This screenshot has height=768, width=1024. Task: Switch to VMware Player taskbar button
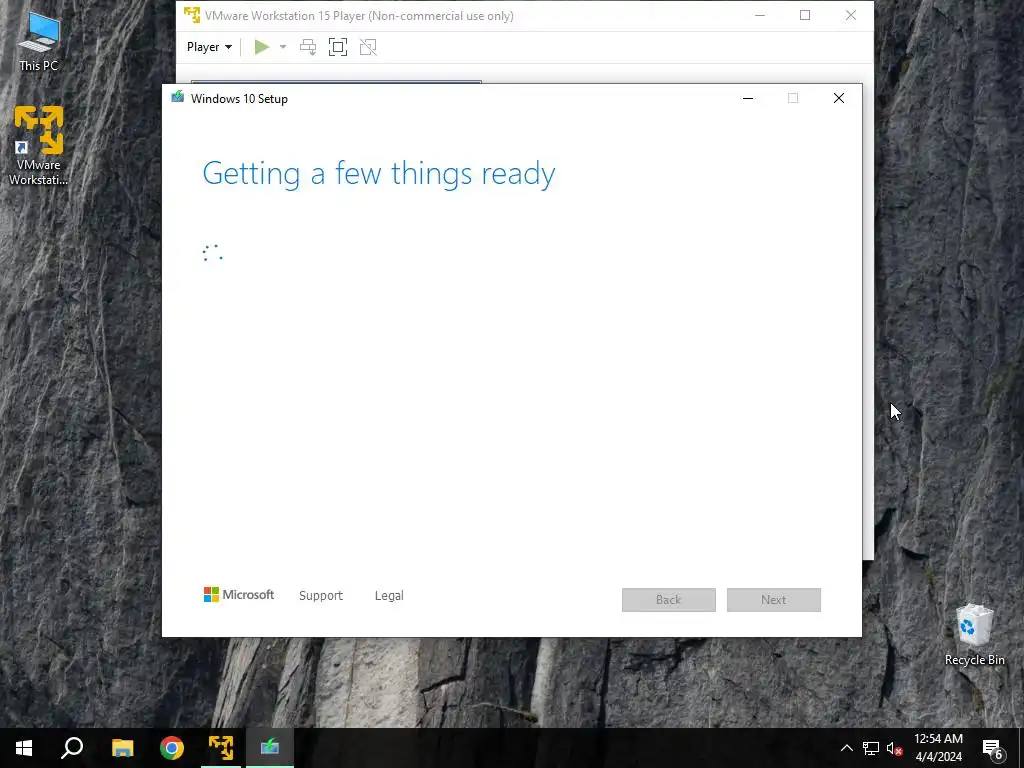pos(221,748)
